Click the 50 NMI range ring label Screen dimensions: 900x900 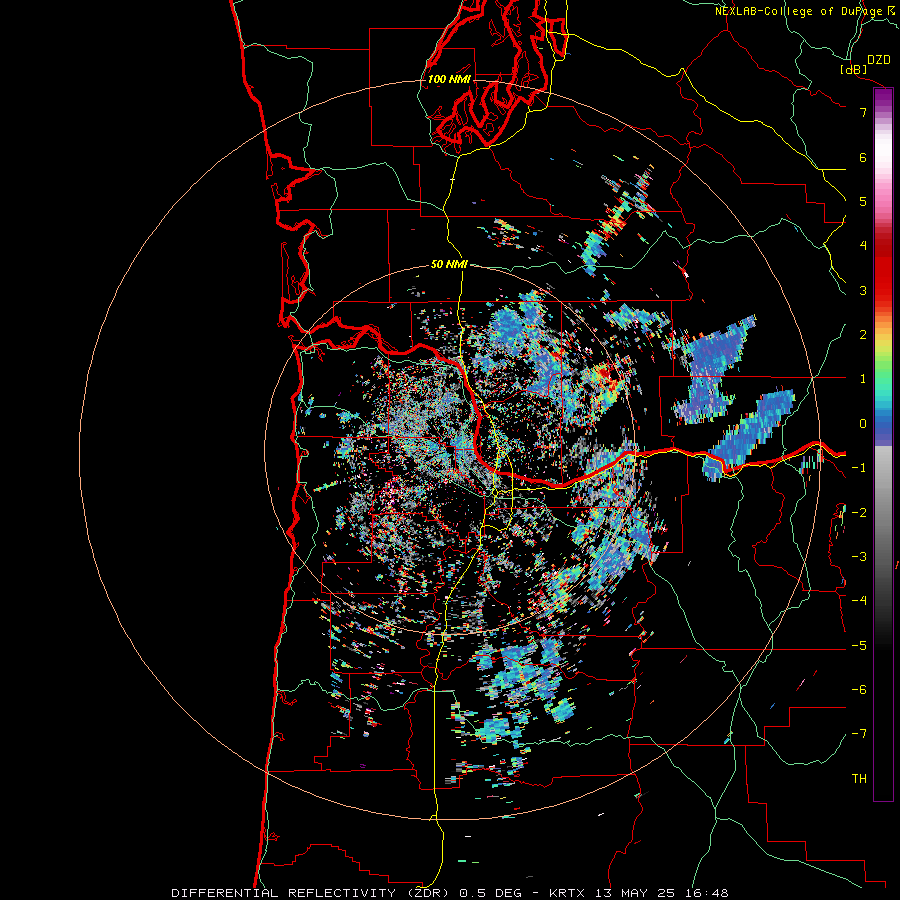[x=449, y=264]
